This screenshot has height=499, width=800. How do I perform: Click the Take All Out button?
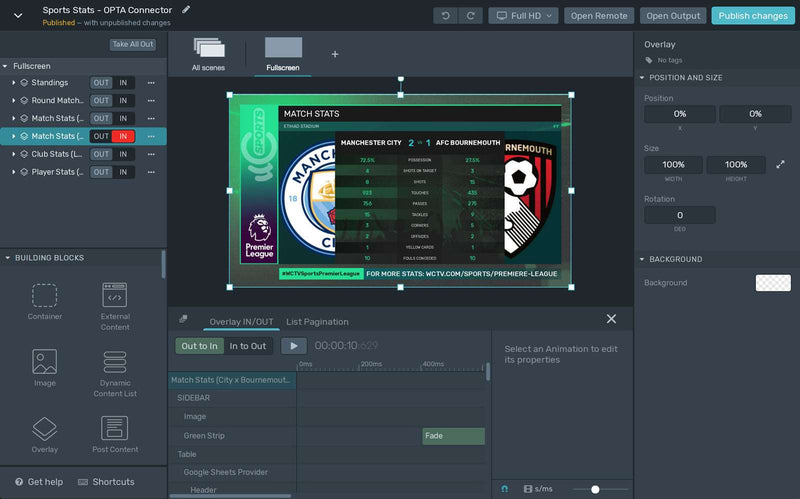pos(133,45)
